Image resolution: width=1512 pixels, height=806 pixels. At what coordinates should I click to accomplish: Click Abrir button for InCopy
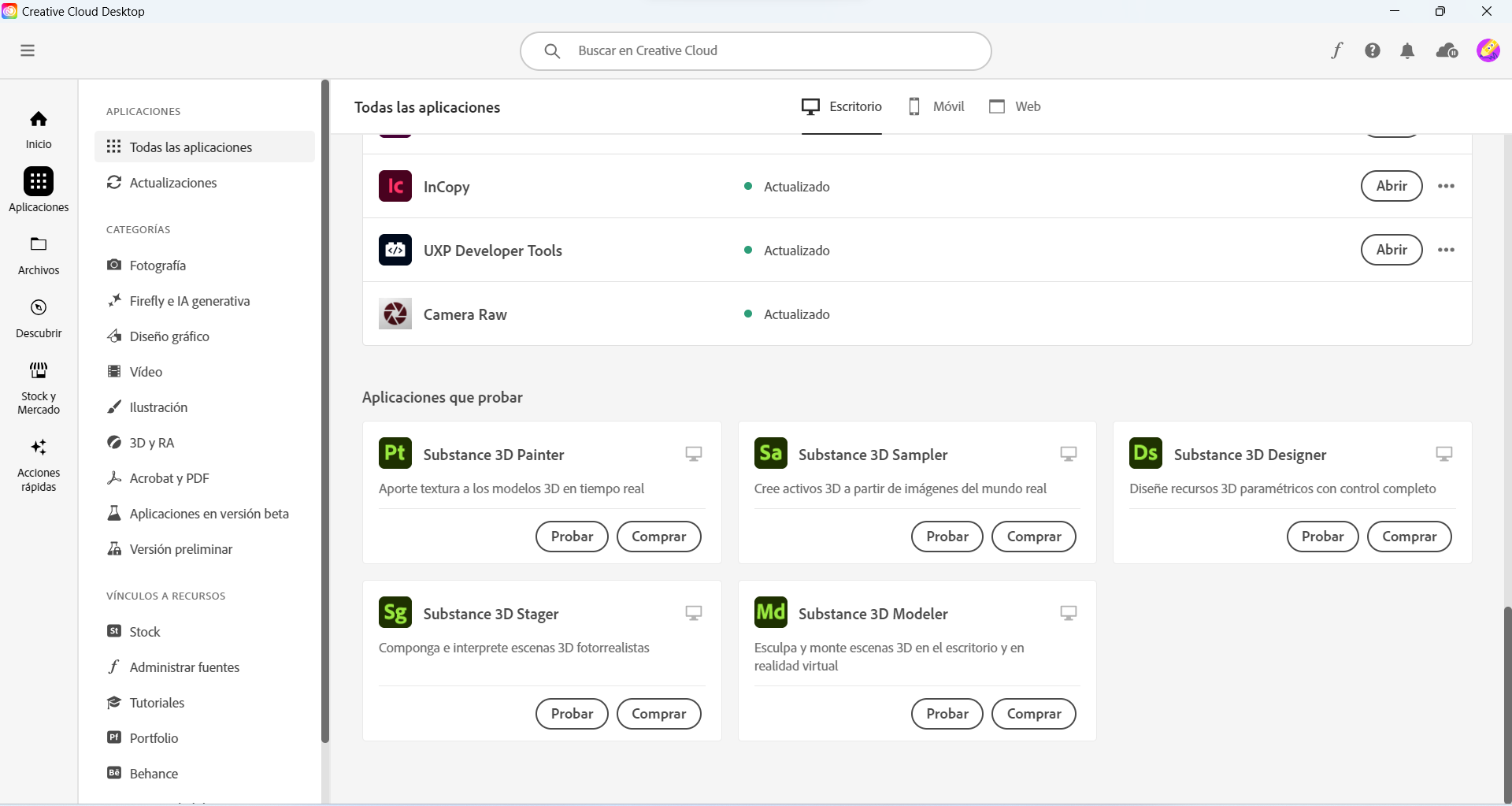click(1392, 186)
